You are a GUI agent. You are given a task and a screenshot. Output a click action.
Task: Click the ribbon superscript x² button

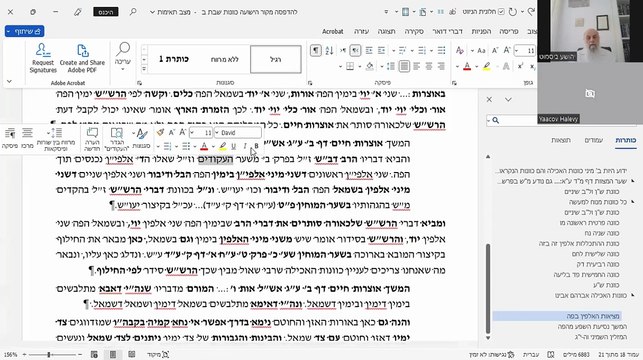[520, 66]
